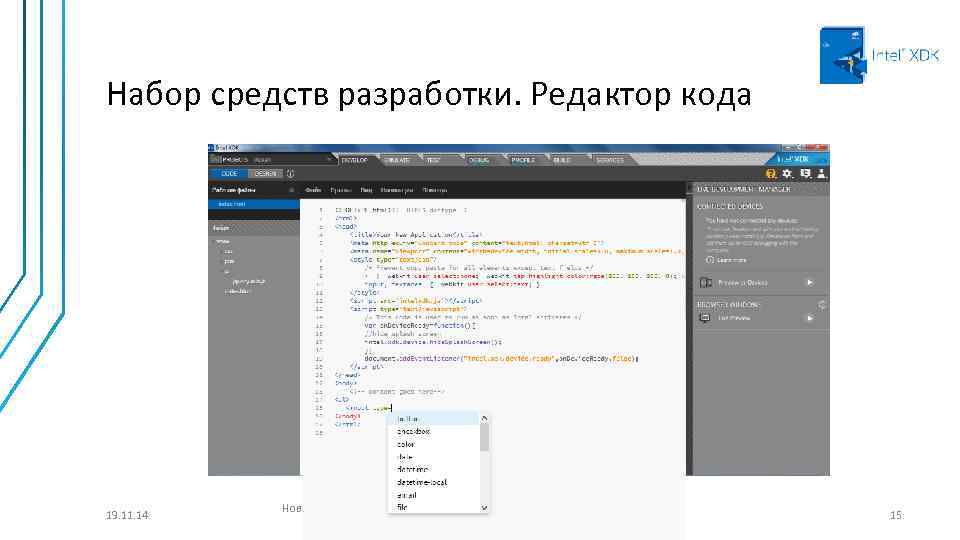Viewport: 960px width, 540px height.
Task: Open the orange help icon
Action: point(770,174)
